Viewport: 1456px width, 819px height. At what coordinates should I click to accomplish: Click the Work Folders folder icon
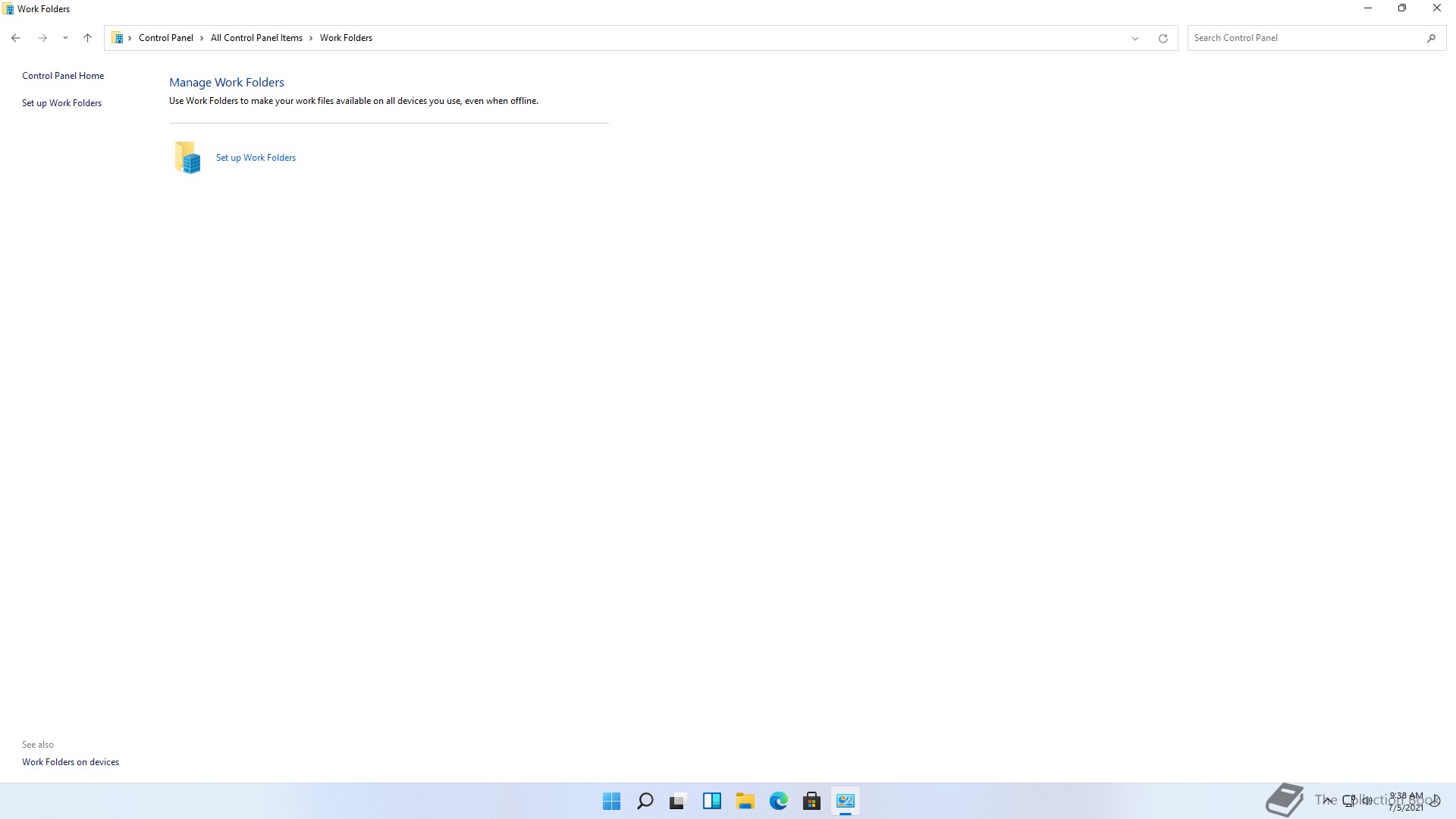187,158
